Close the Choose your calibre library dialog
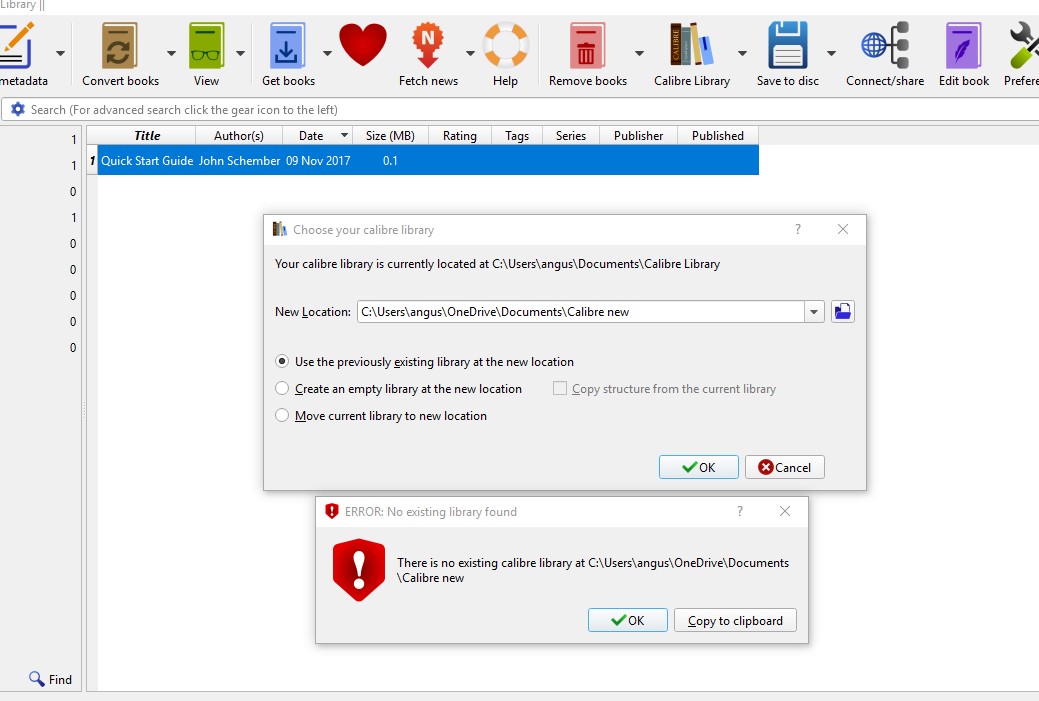Viewport: 1039px width, 701px height. click(x=843, y=229)
